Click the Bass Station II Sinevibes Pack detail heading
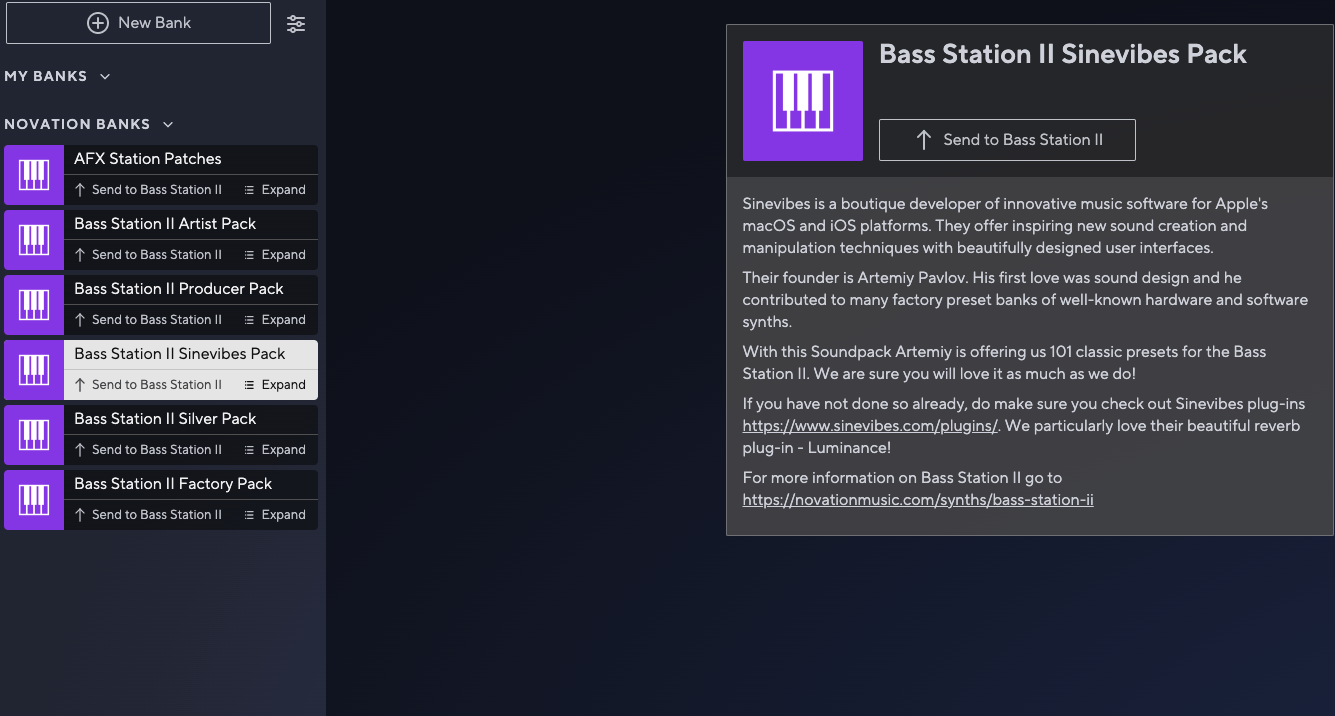Screen dimensions: 1335x716 coord(1063,55)
